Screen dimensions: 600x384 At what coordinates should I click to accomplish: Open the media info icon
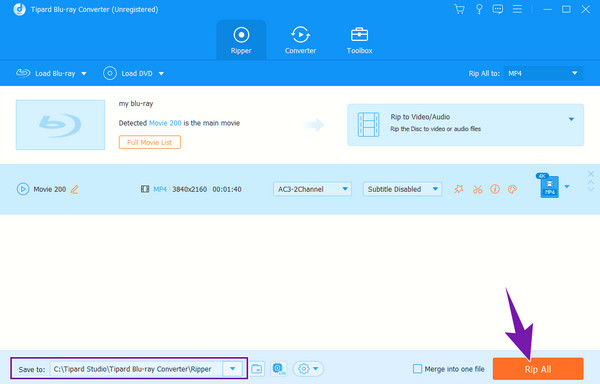(x=495, y=189)
